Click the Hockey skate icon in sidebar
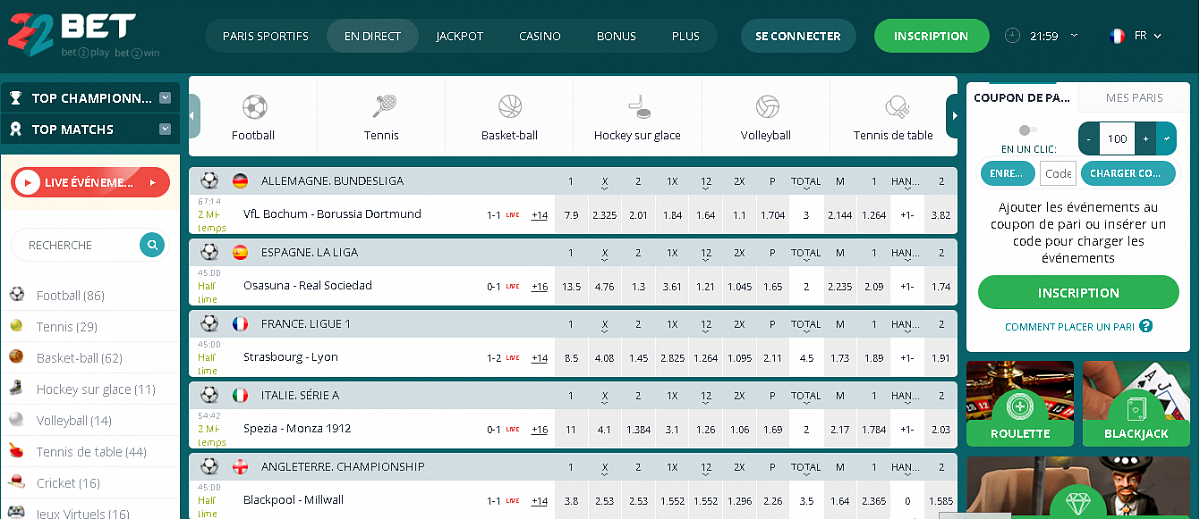The image size is (1200, 519). (17, 389)
